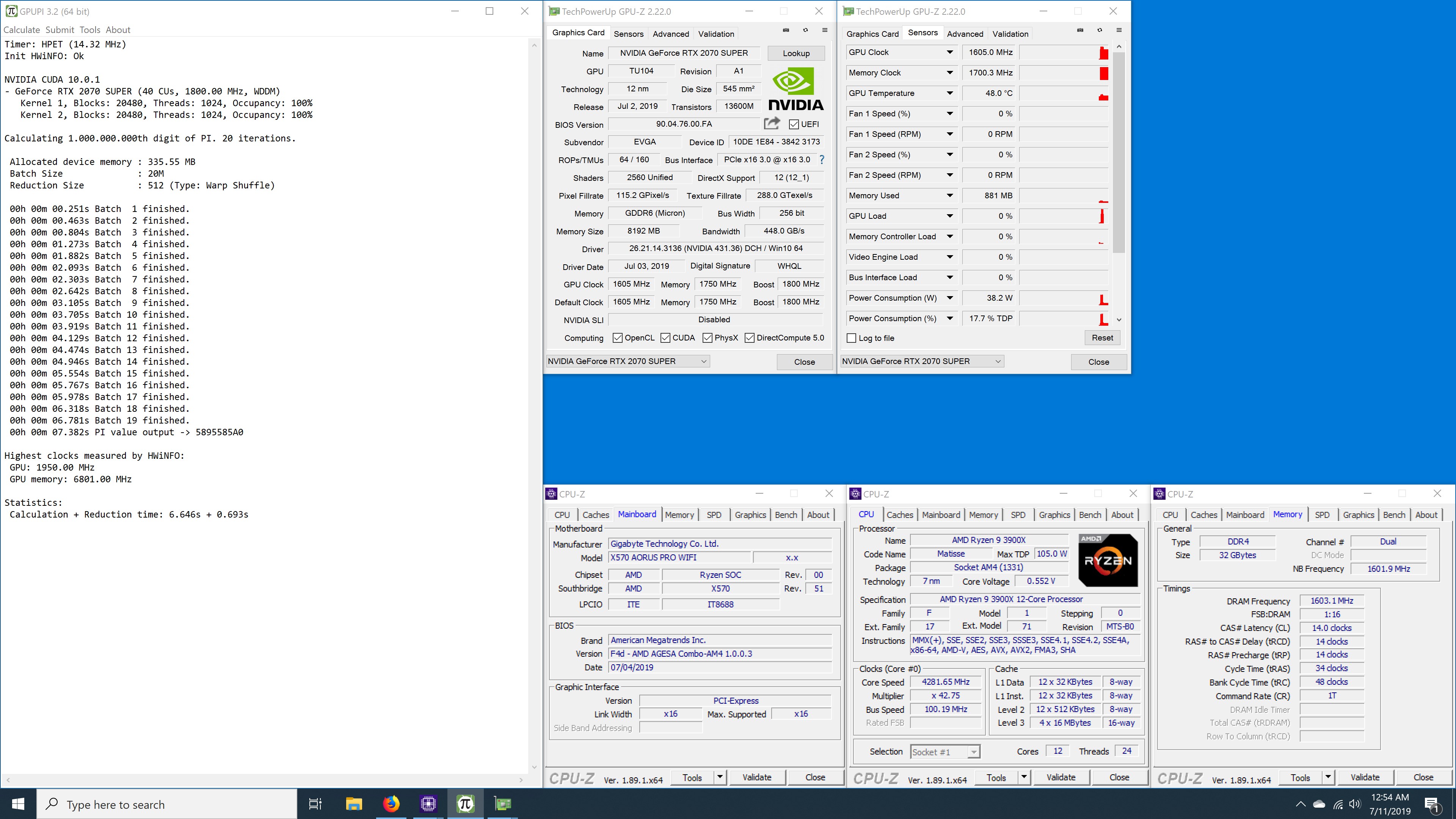The height and width of the screenshot is (819, 1456).
Task: Click the screenshot camera icon in GPU-Z Graphics Card window
Action: pos(786,30)
